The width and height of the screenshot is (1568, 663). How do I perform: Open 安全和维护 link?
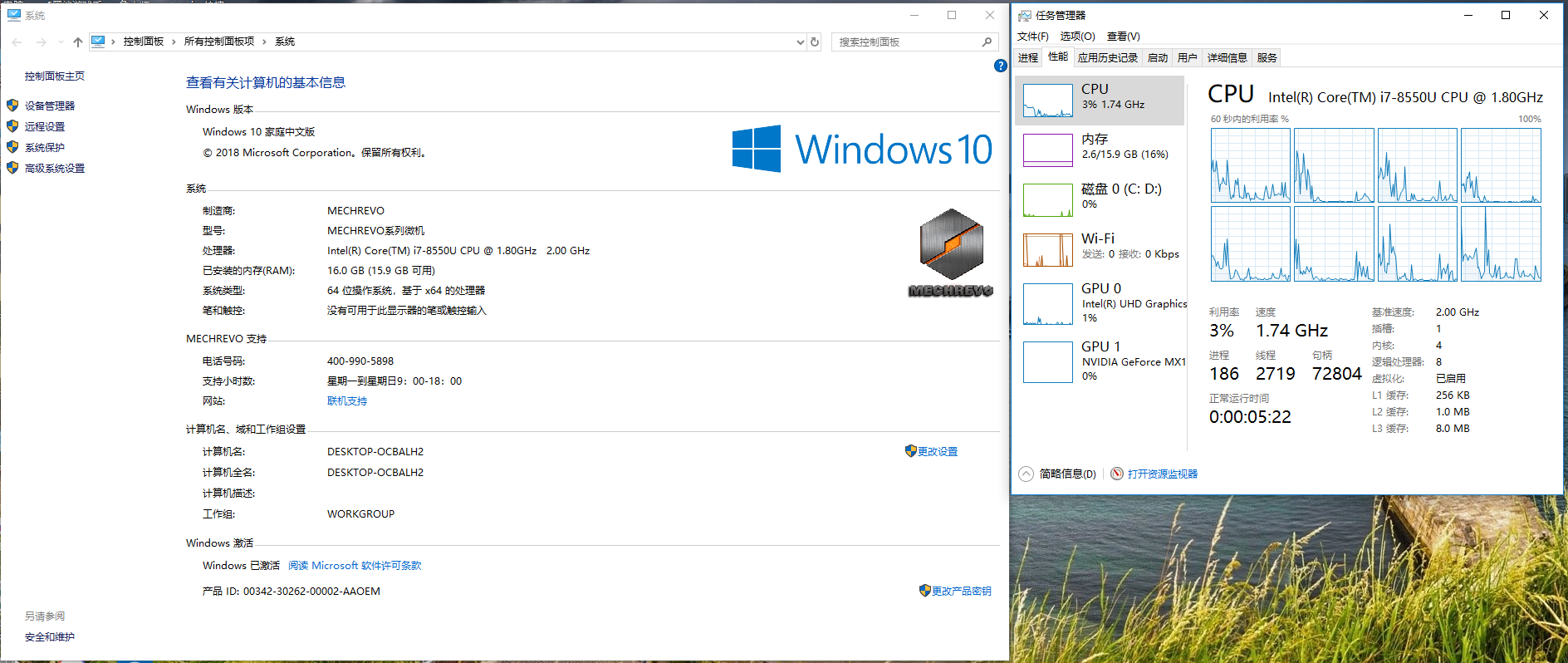click(x=50, y=637)
